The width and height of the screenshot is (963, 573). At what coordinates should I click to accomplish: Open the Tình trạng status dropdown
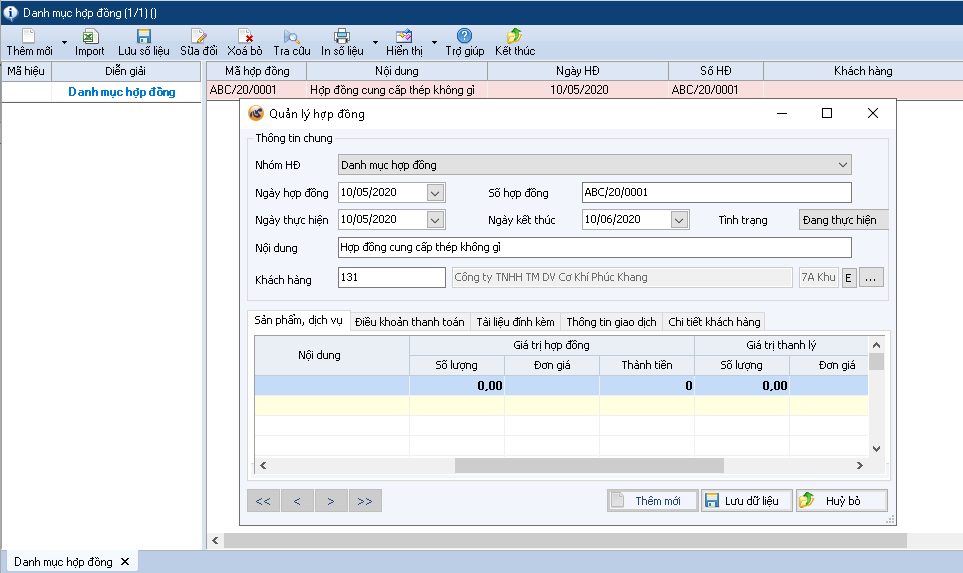(x=843, y=220)
